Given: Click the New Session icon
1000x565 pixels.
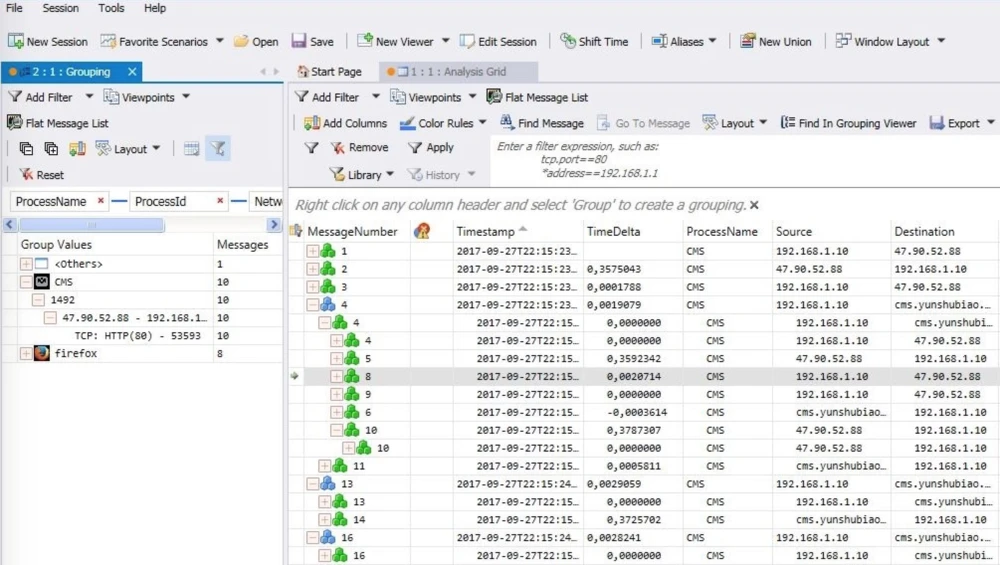Looking at the screenshot, I should pos(16,42).
